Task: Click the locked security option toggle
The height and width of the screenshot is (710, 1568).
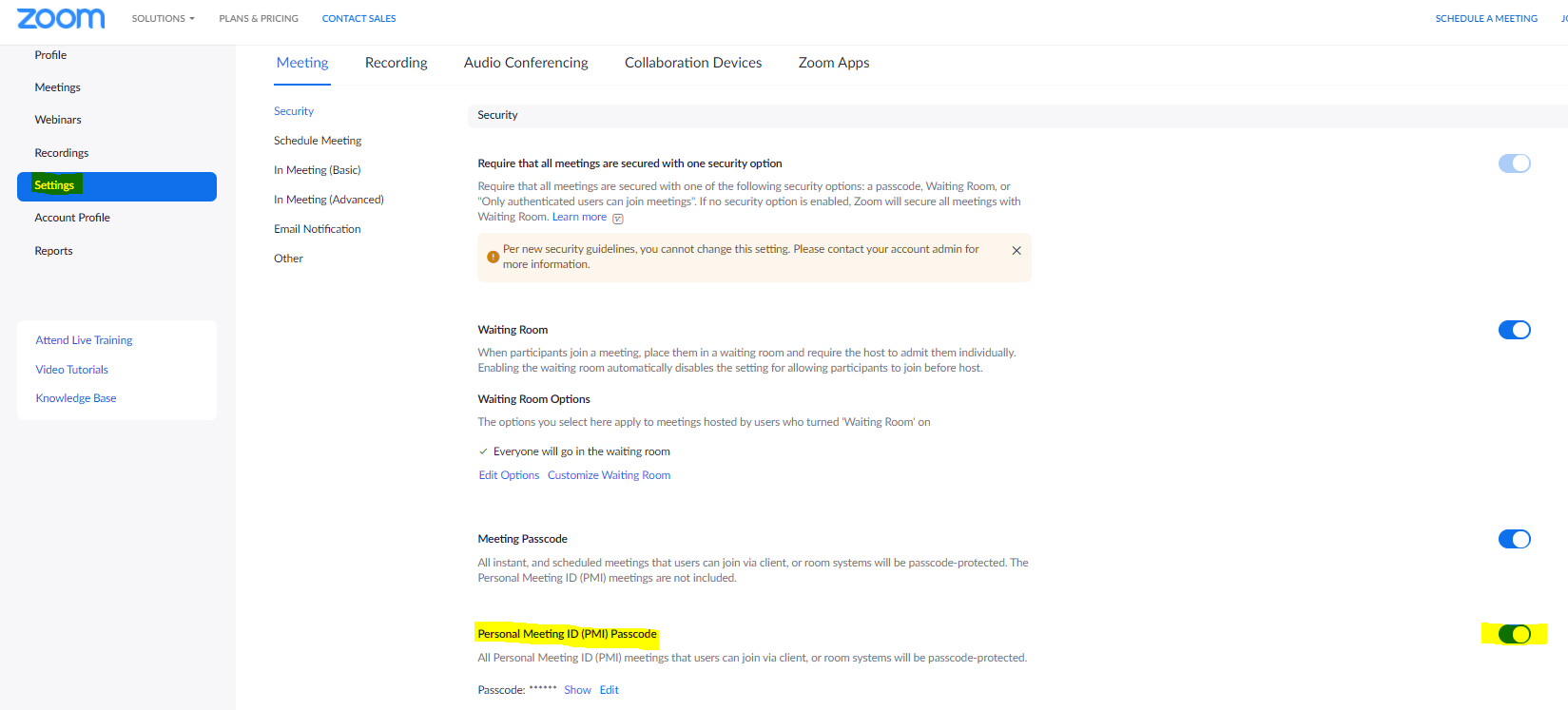Action: pyautogui.click(x=1514, y=163)
